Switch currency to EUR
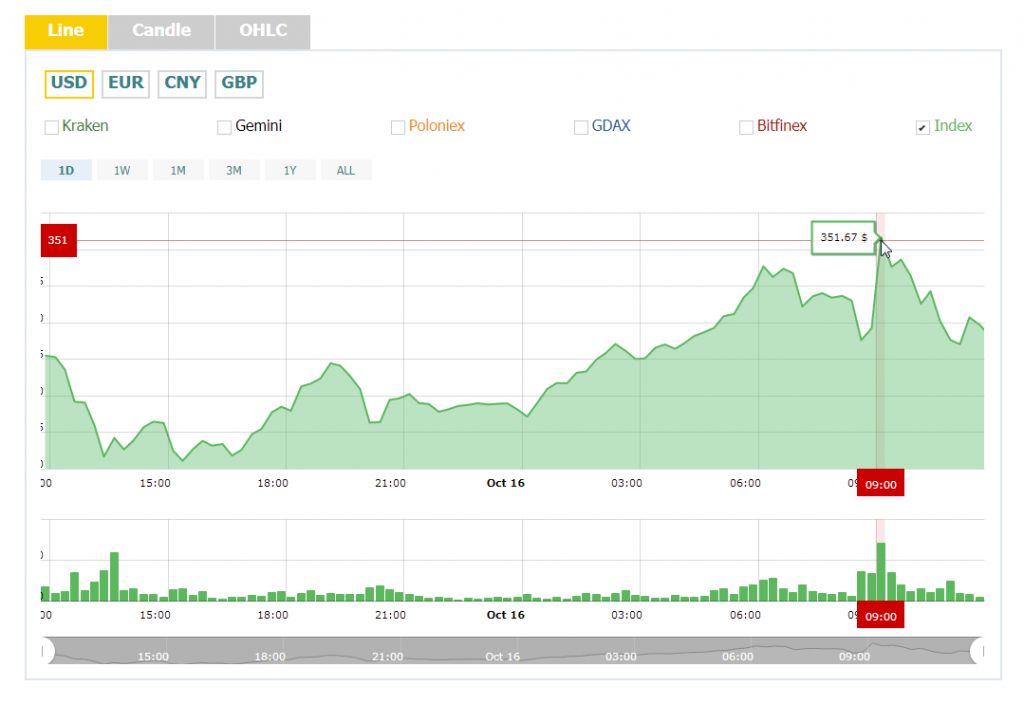Image resolution: width=1024 pixels, height=704 pixels. [126, 83]
